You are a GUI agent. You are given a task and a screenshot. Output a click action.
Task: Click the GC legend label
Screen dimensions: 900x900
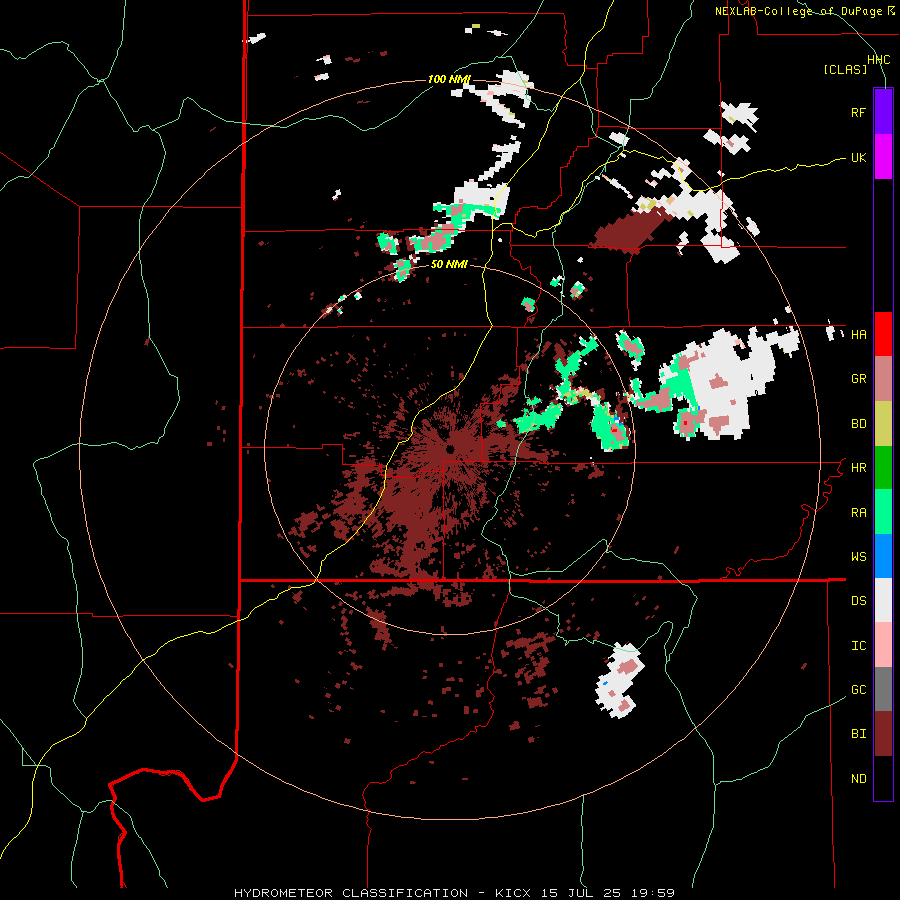(858, 690)
